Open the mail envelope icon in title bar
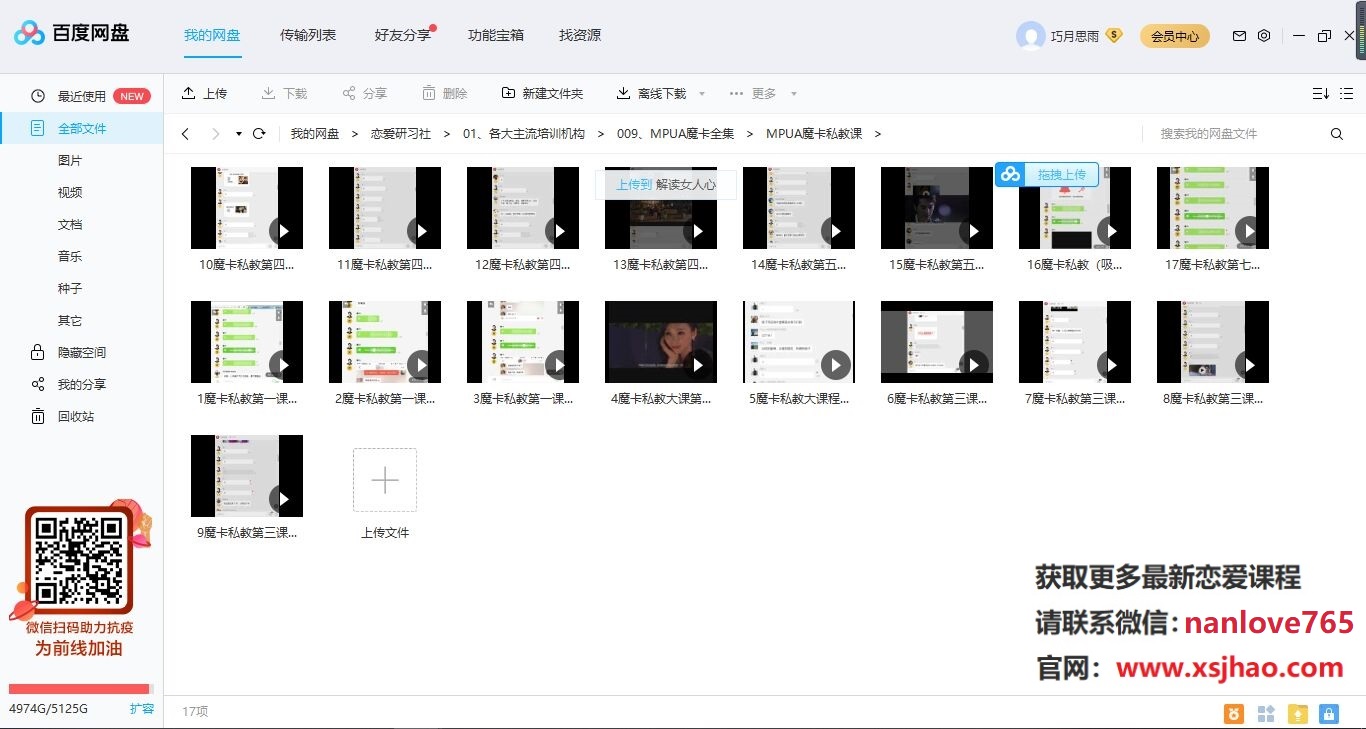The height and width of the screenshot is (729, 1366). pos(1239,36)
